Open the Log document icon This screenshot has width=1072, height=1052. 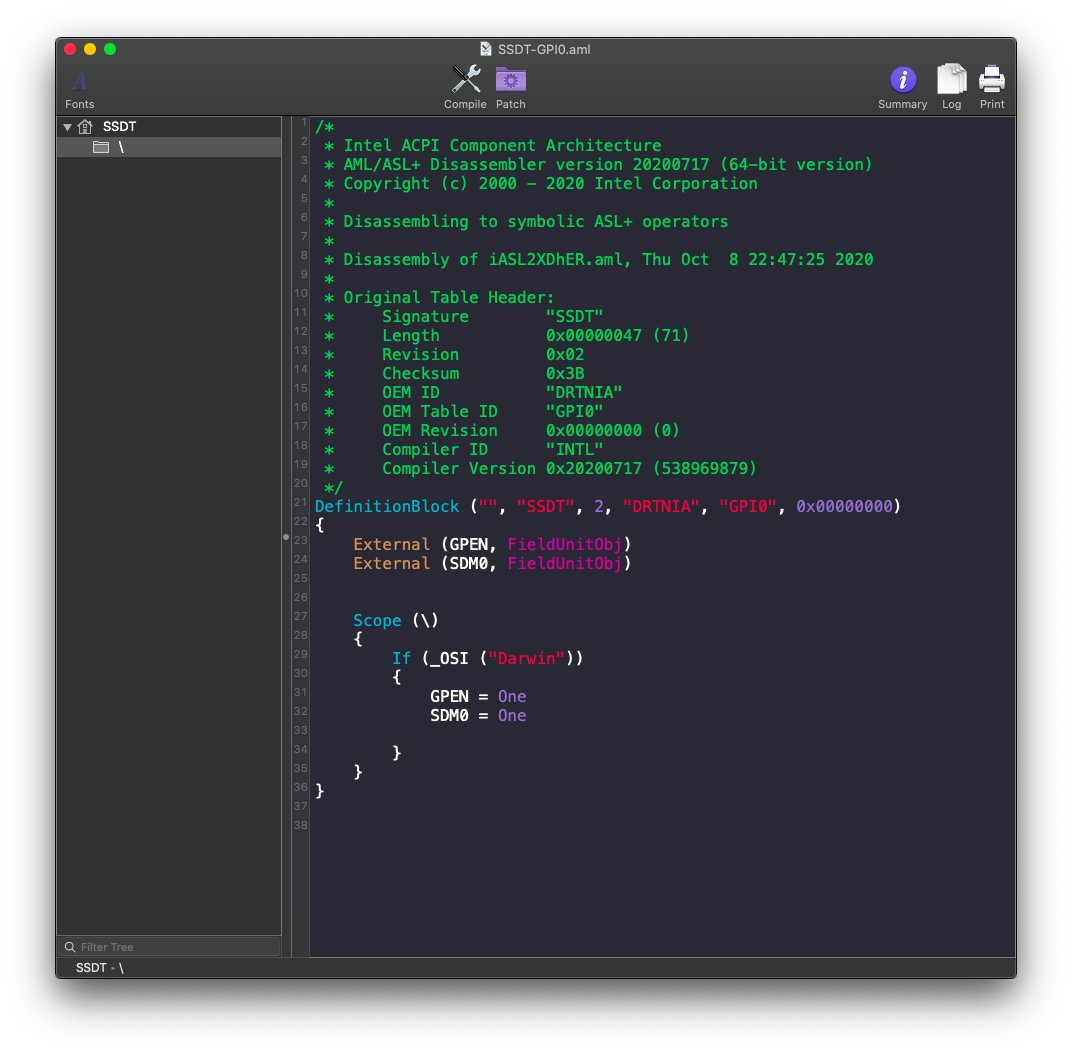(951, 79)
